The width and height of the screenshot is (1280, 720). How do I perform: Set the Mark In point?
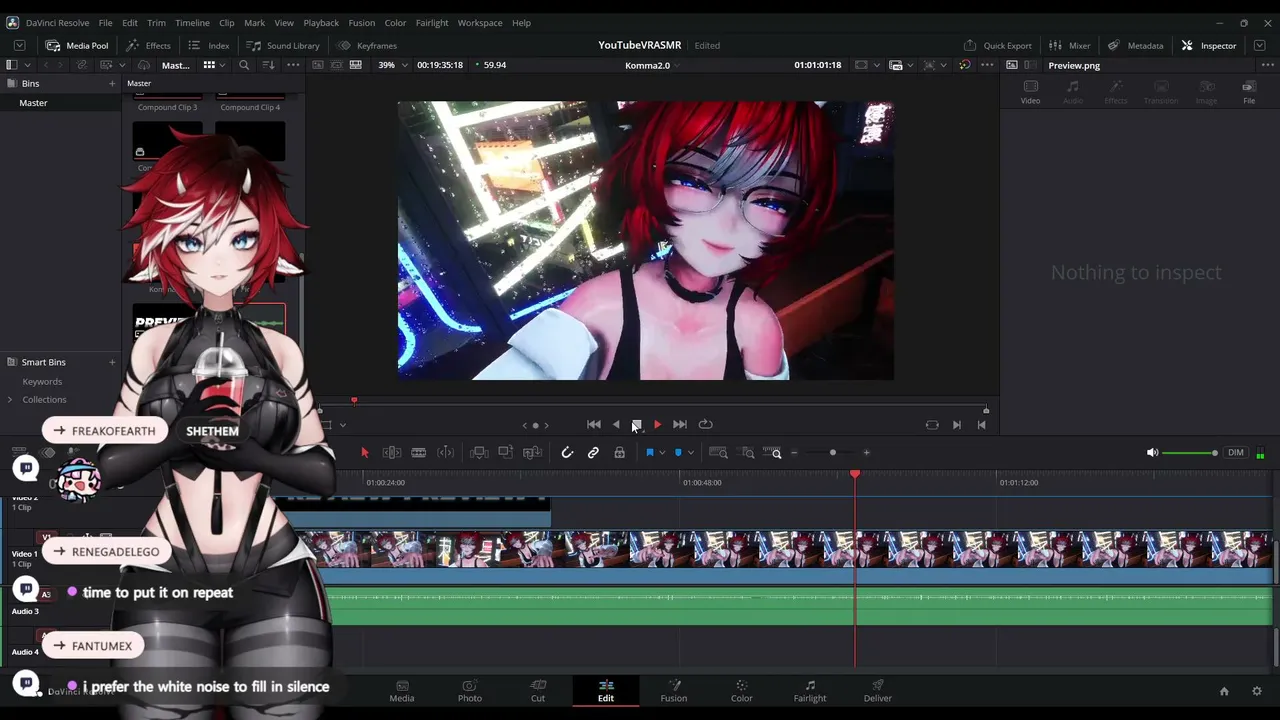(957, 425)
